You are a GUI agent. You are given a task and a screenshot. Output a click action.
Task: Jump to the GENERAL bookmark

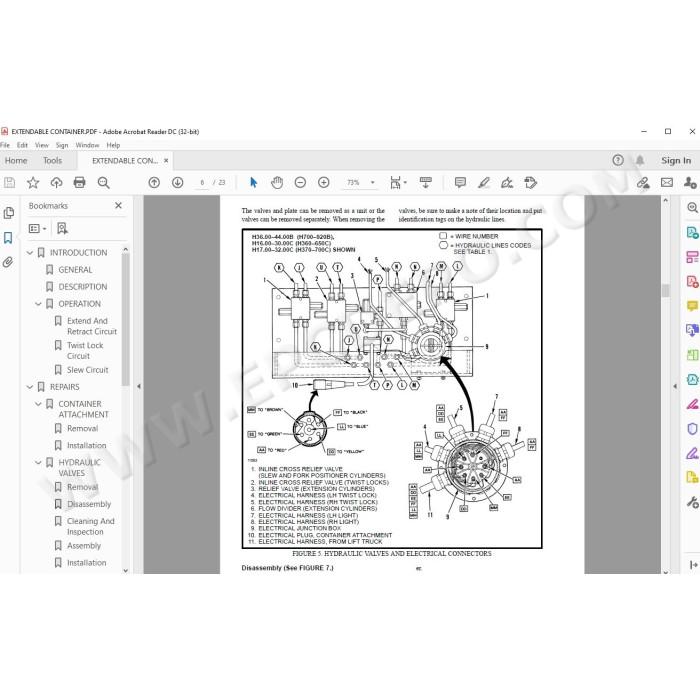[75, 270]
